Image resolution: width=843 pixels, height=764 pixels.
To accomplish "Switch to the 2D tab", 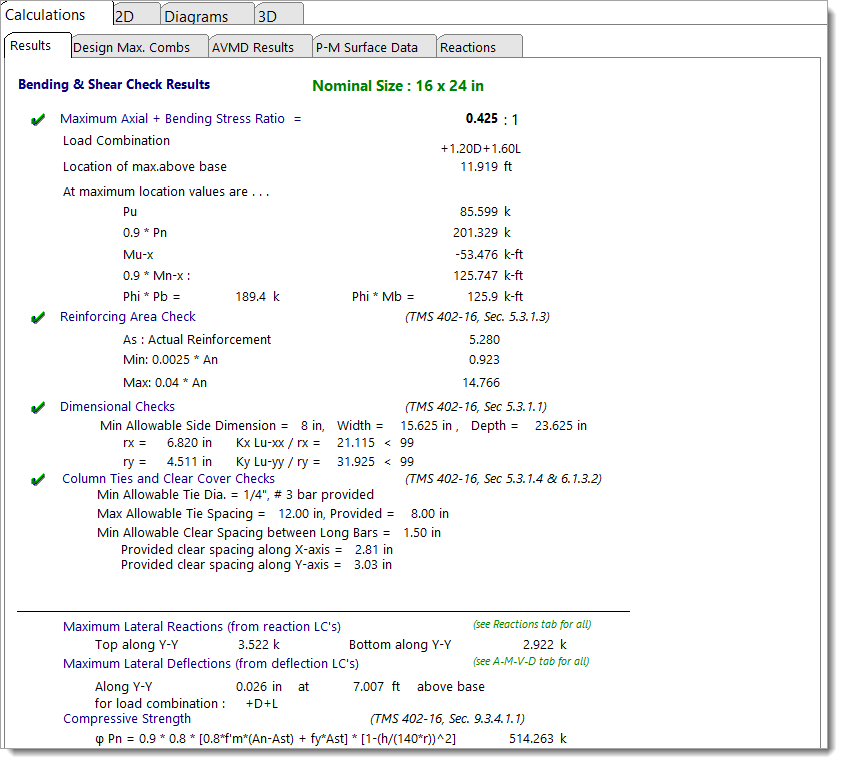I will pos(125,16).
